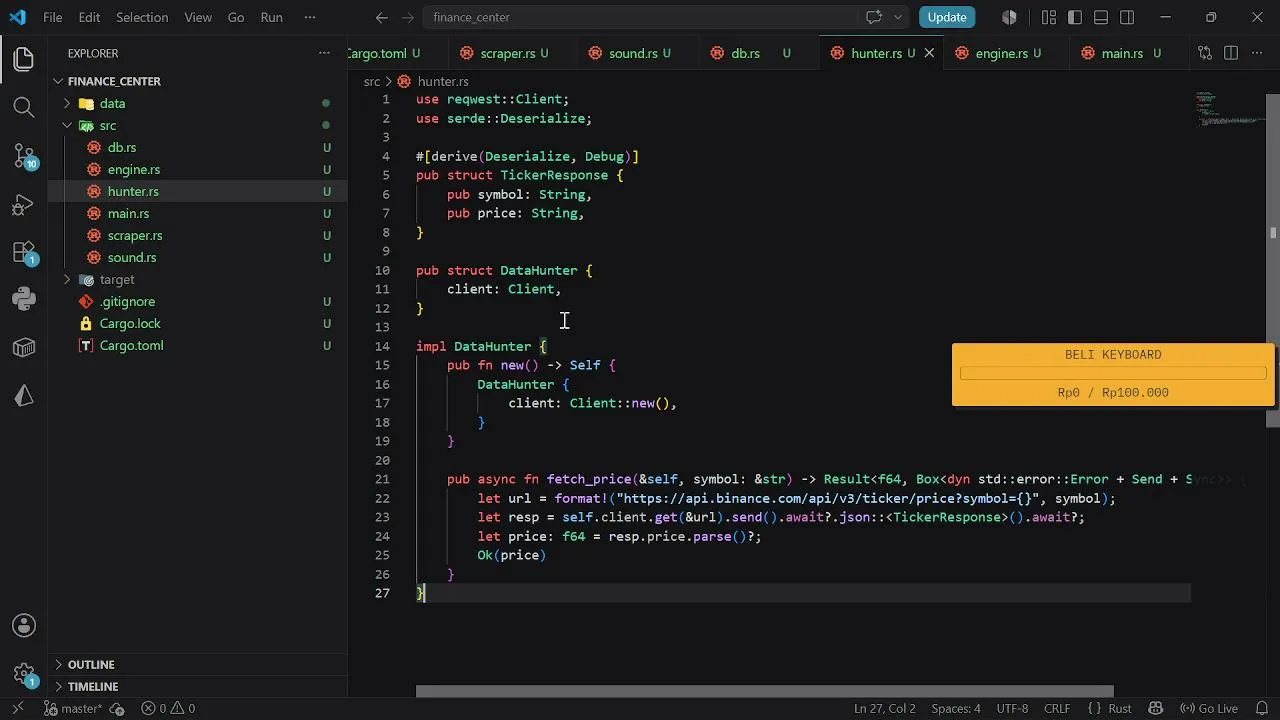Toggle the Primary Side Bar visibility
The height and width of the screenshot is (720, 1280).
coord(1075,17)
